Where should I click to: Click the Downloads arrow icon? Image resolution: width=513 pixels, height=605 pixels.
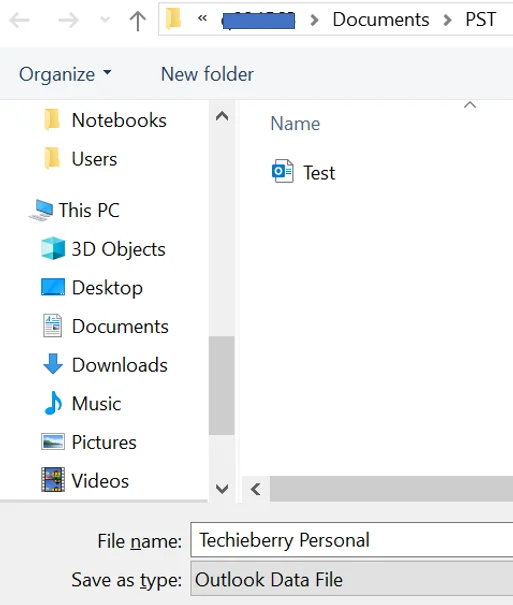[53, 364]
